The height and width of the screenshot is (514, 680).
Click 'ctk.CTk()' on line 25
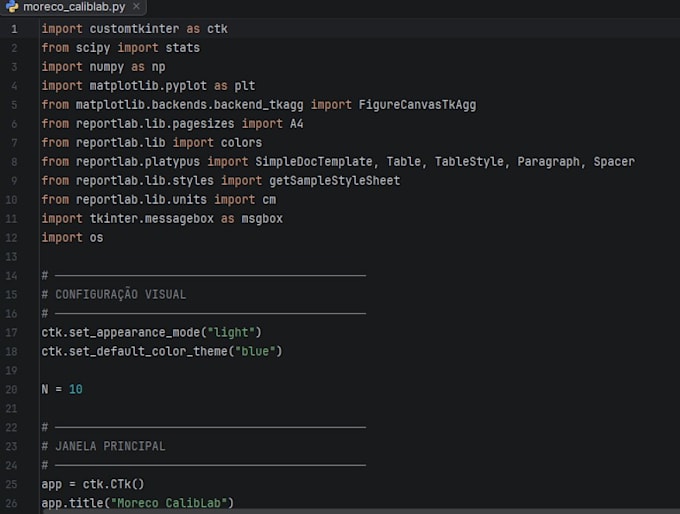click(113, 484)
